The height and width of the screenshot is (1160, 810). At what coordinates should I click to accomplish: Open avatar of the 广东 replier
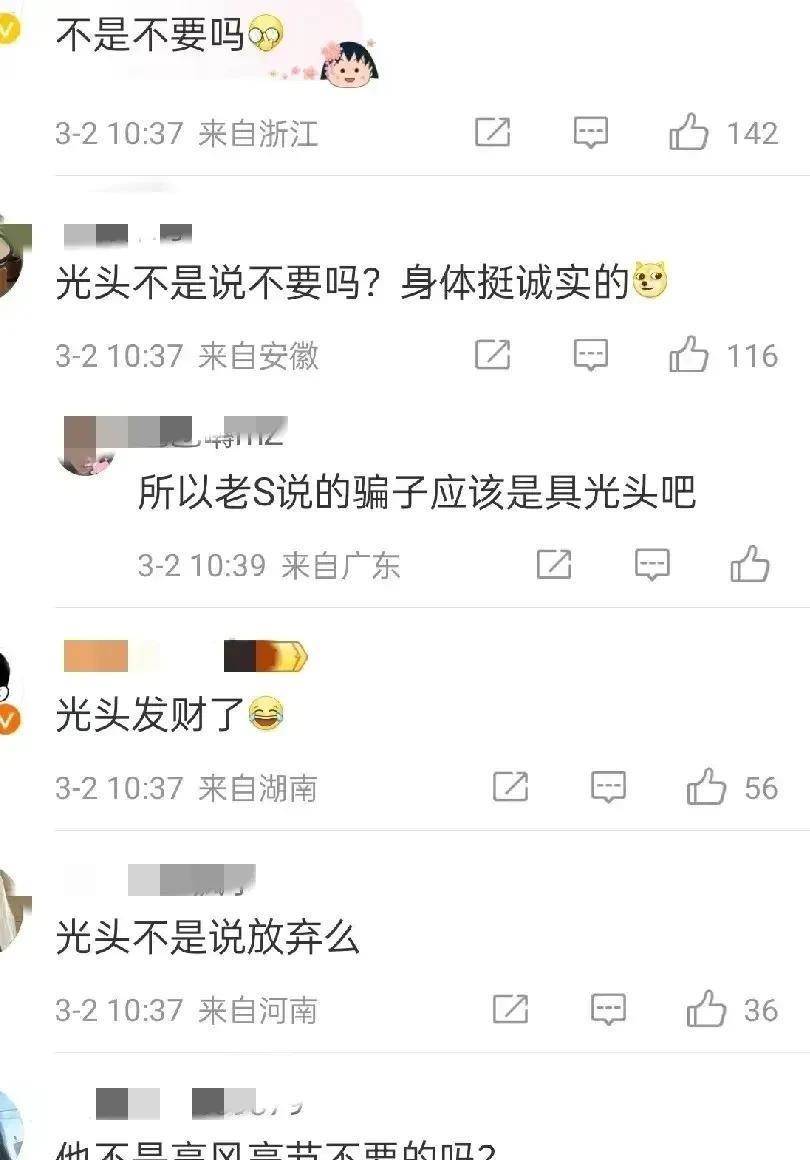pos(87,446)
